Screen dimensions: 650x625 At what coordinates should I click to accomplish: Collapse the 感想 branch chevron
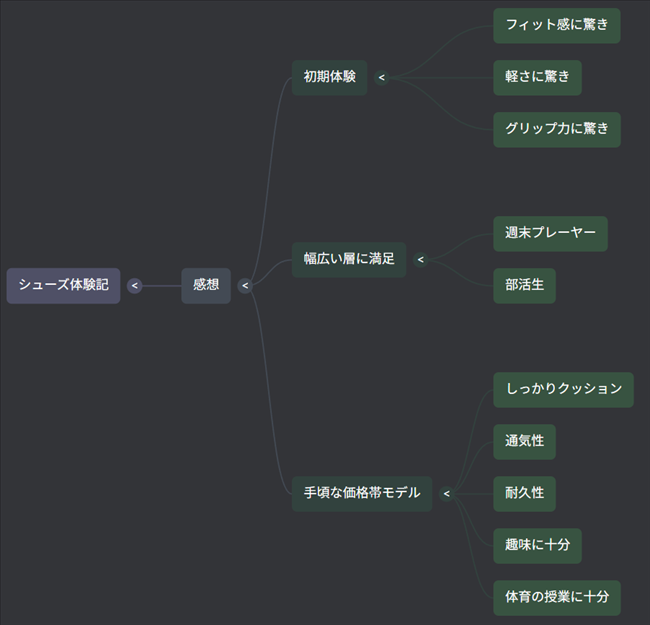[x=245, y=286]
